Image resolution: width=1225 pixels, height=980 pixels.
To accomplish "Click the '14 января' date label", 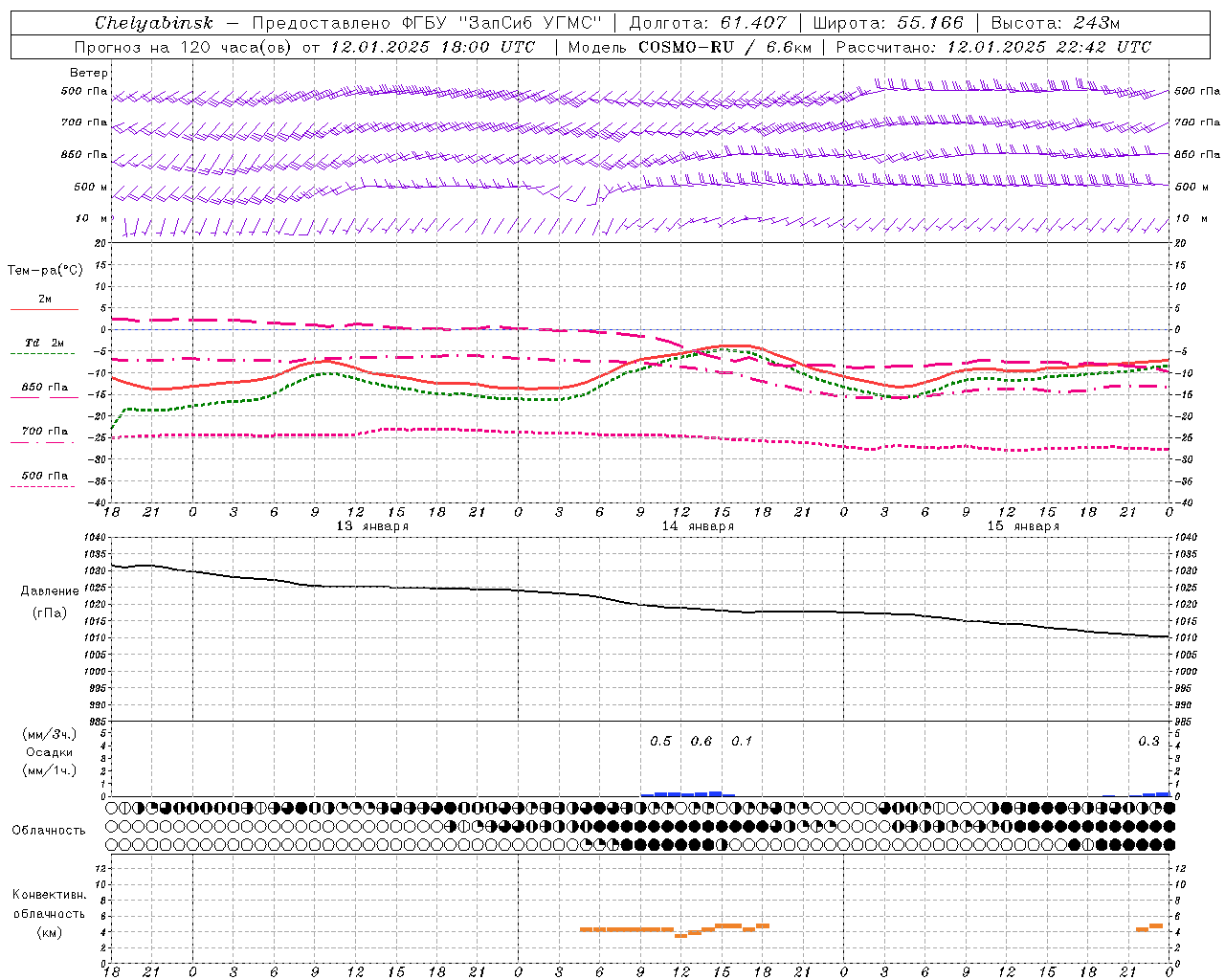I will [698, 526].
